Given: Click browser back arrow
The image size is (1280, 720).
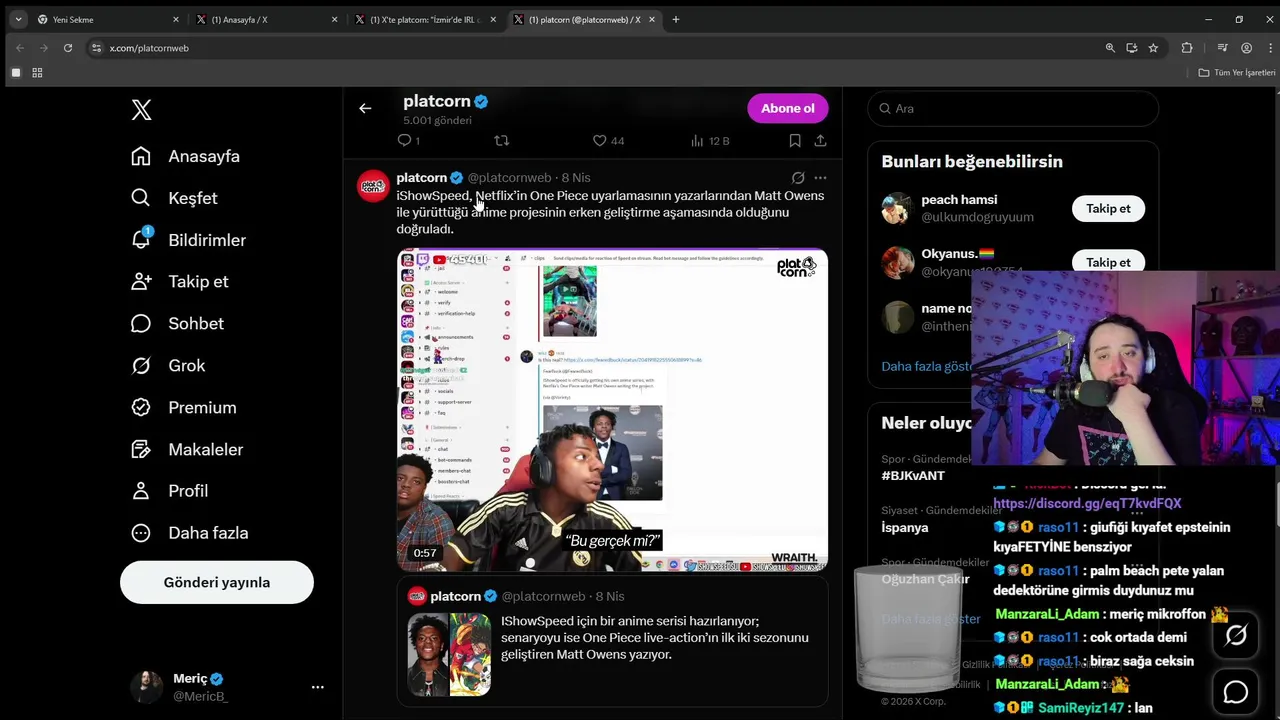Looking at the screenshot, I should pos(19,48).
